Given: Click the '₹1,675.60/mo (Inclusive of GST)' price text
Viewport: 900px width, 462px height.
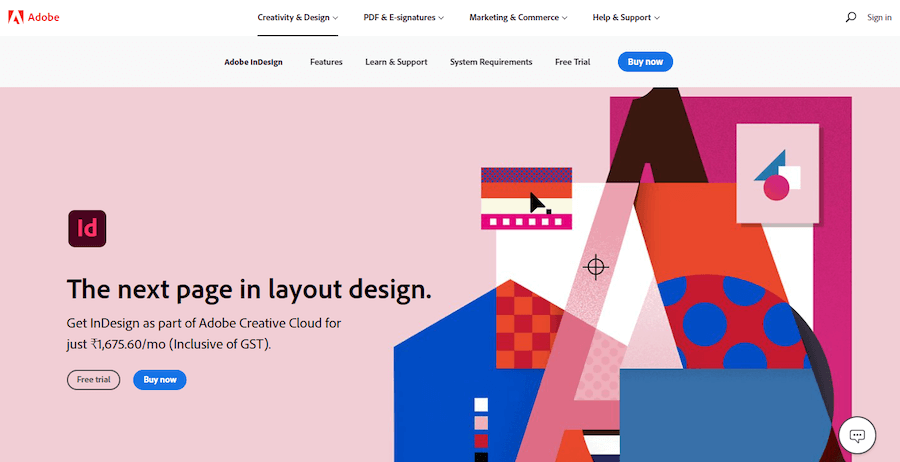Looking at the screenshot, I should [x=180, y=344].
